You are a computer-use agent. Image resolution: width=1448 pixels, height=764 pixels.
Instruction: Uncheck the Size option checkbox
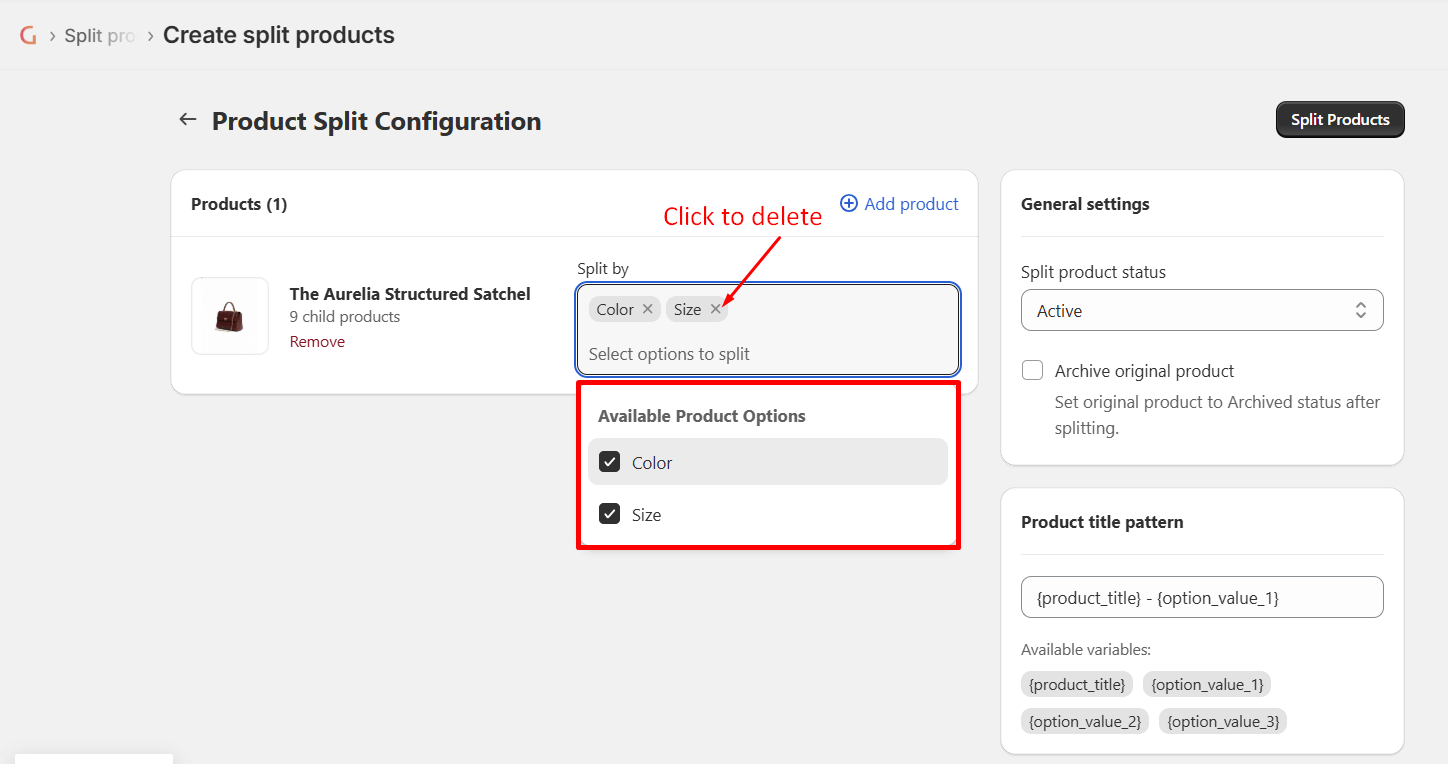[x=609, y=514]
